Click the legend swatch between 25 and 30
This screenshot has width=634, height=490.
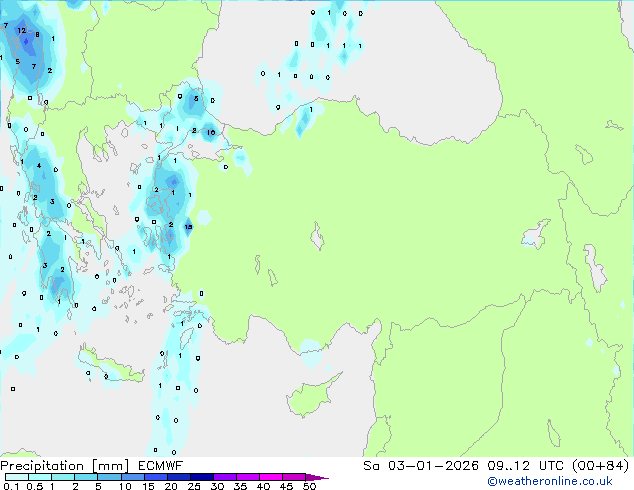(202, 477)
